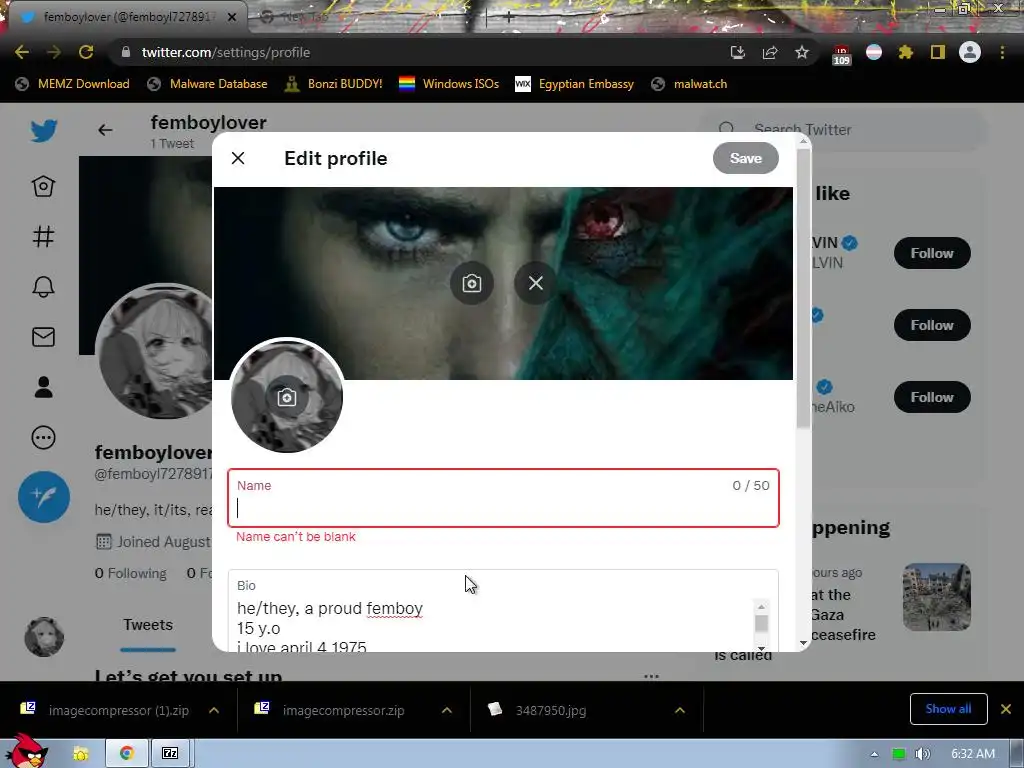
Task: Focus the Name input field
Action: (503, 498)
